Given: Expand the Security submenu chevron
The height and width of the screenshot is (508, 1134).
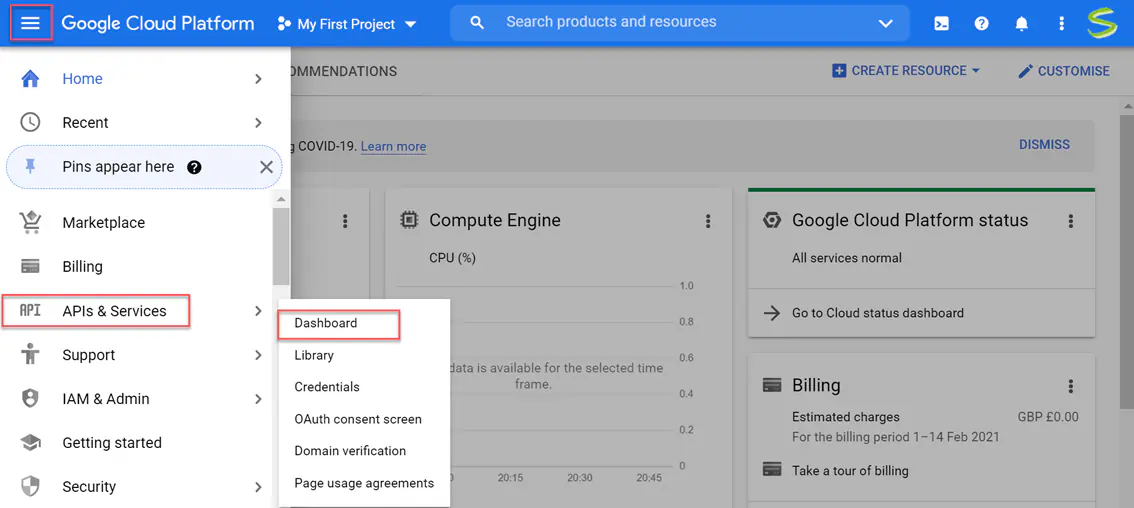Looking at the screenshot, I should point(258,487).
